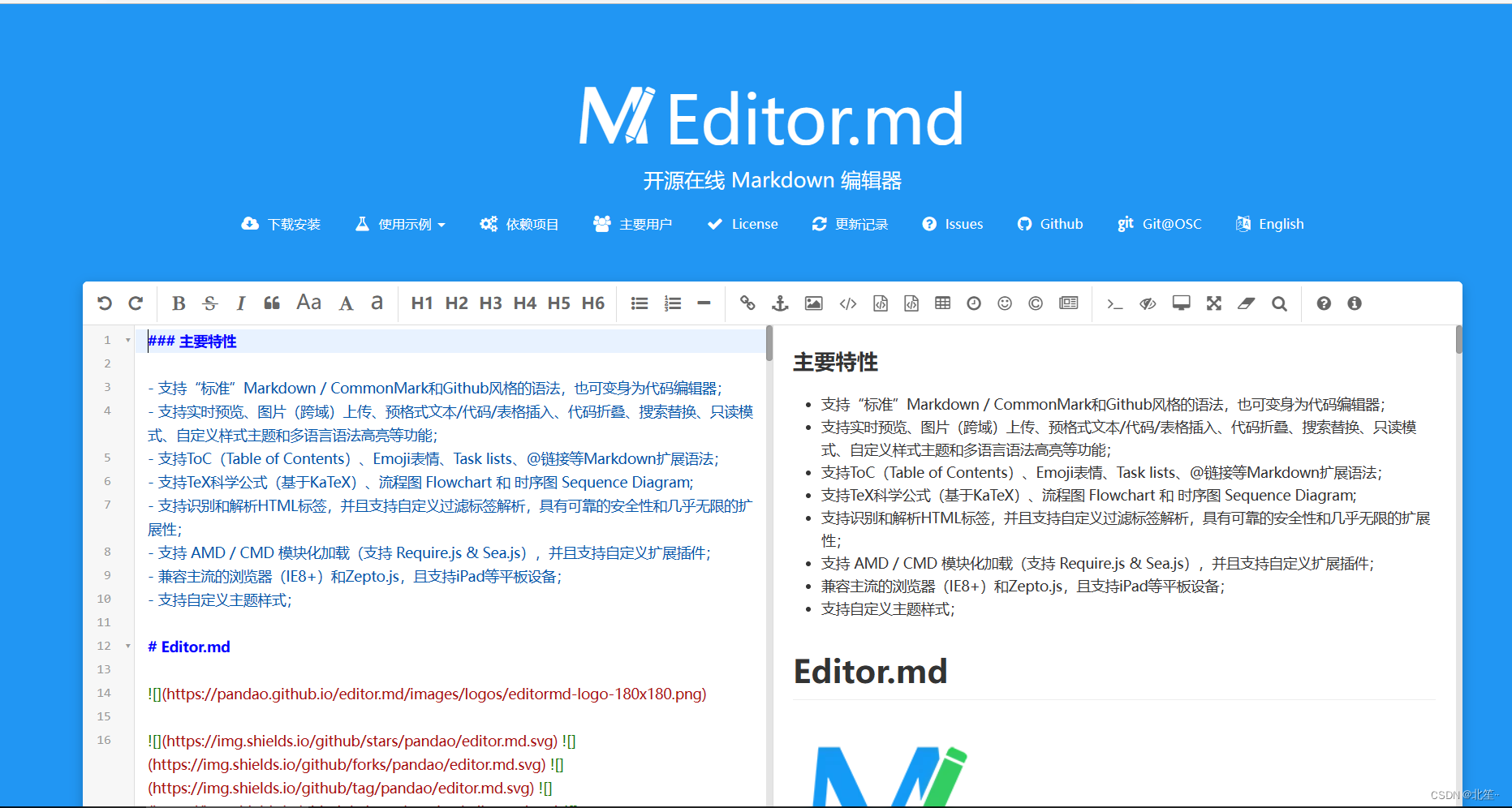Click the logo image in preview pane
The width and height of the screenshot is (1512, 808).
(x=890, y=776)
